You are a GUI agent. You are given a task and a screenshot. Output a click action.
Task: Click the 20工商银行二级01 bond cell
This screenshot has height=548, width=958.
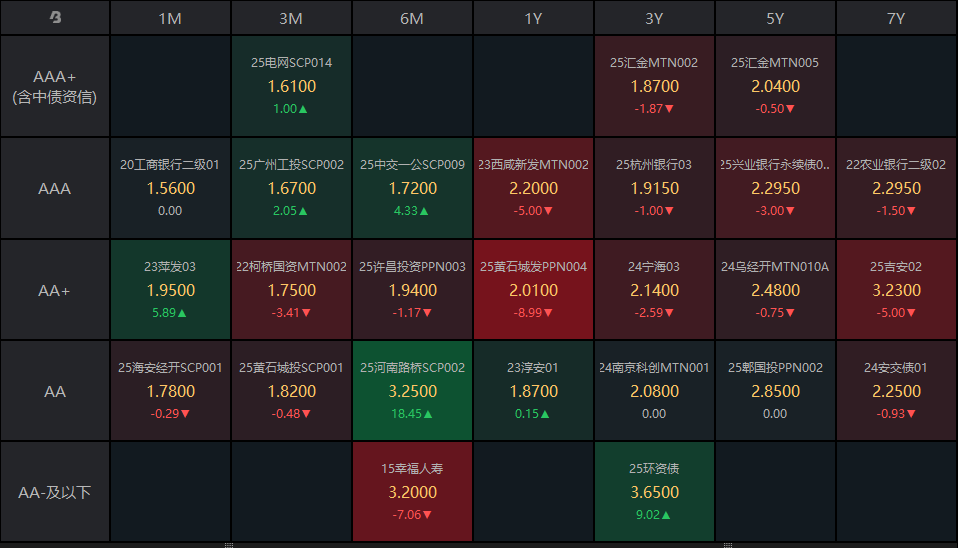point(170,188)
